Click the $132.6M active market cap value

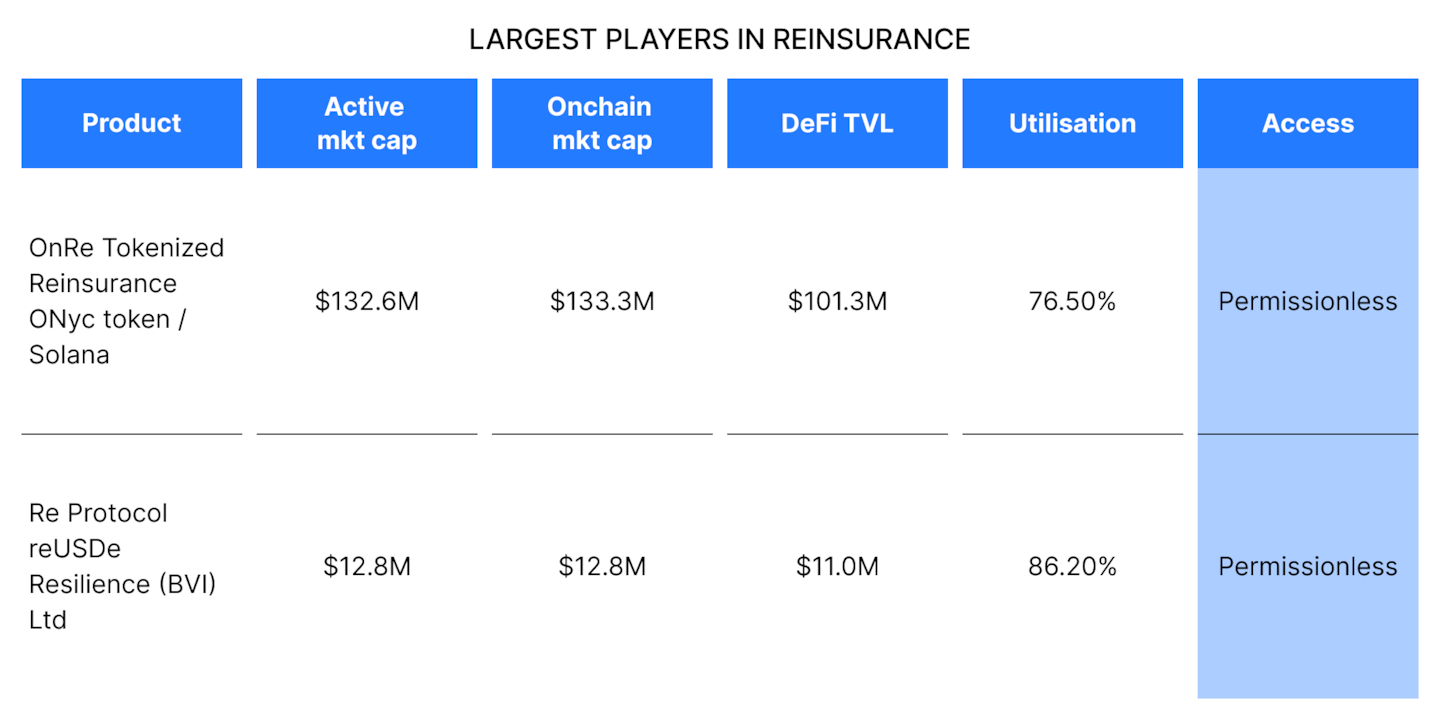[x=366, y=301]
